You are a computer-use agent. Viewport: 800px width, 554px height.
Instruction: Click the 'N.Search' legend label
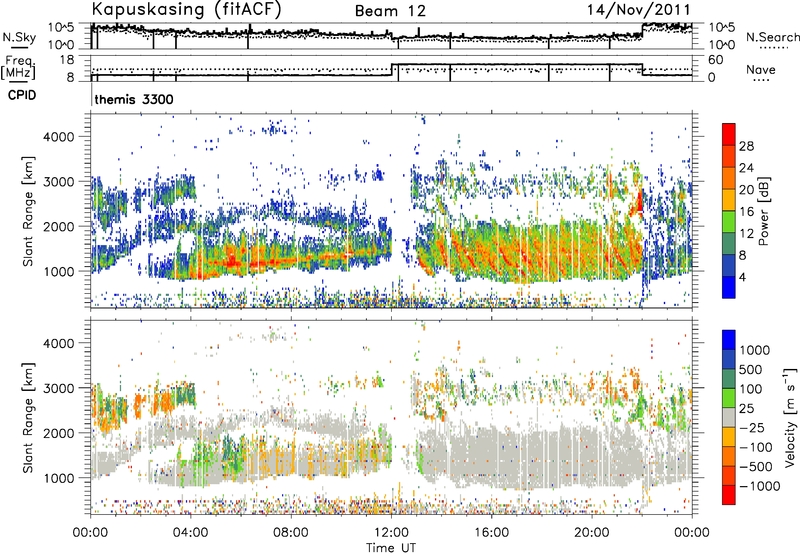pyautogui.click(x=772, y=37)
